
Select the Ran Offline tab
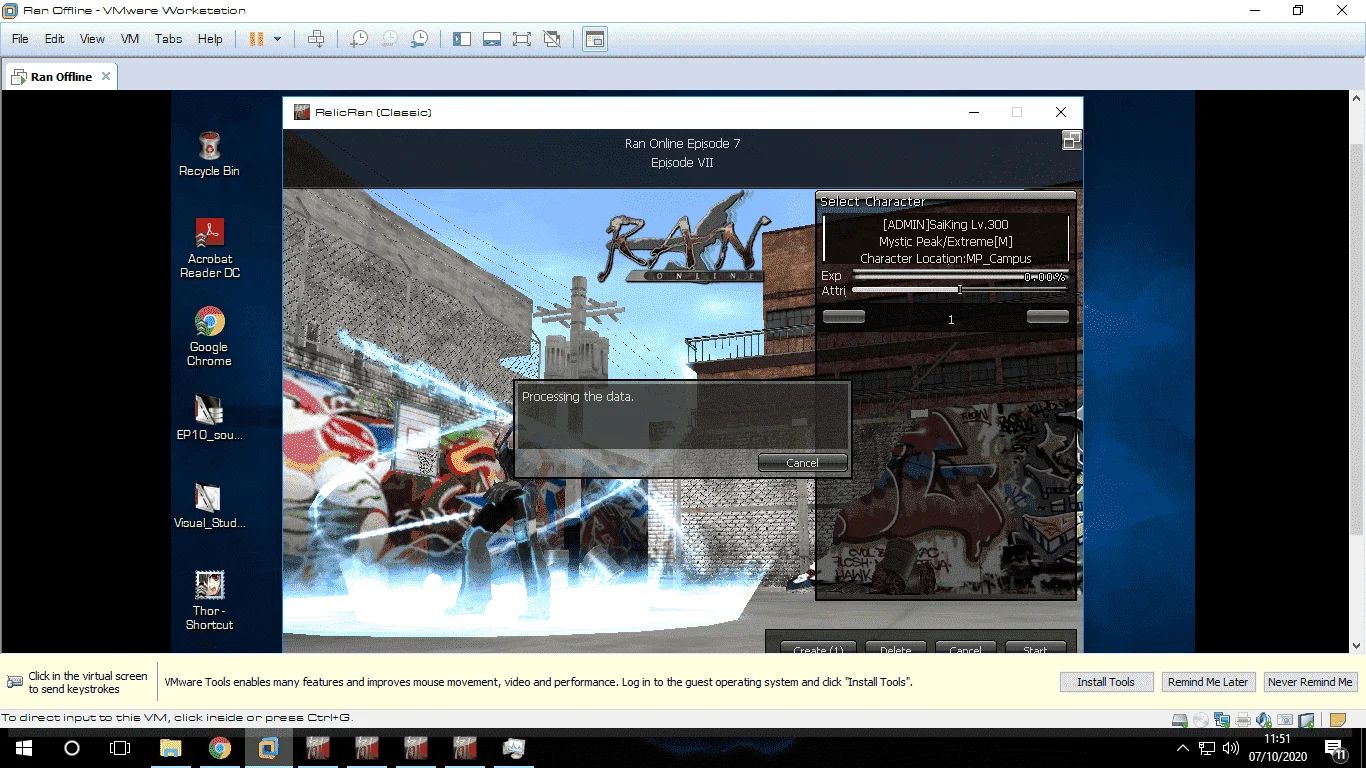(x=61, y=76)
